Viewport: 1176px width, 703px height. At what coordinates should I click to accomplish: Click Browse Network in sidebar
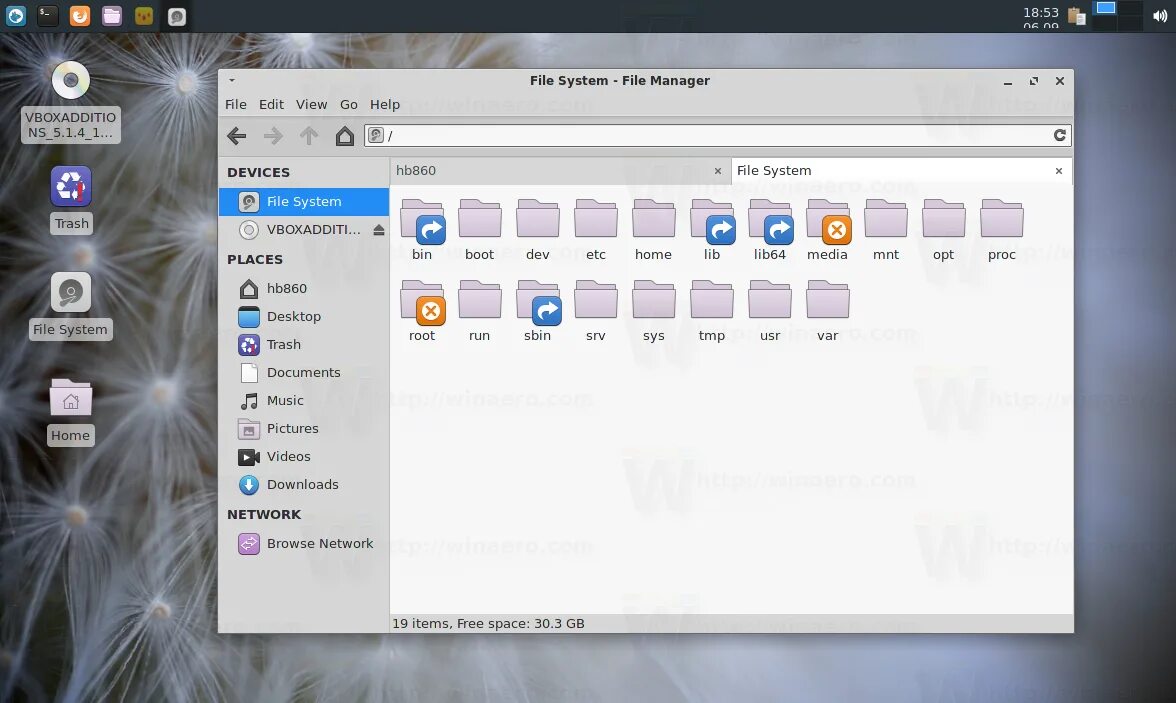click(304, 543)
